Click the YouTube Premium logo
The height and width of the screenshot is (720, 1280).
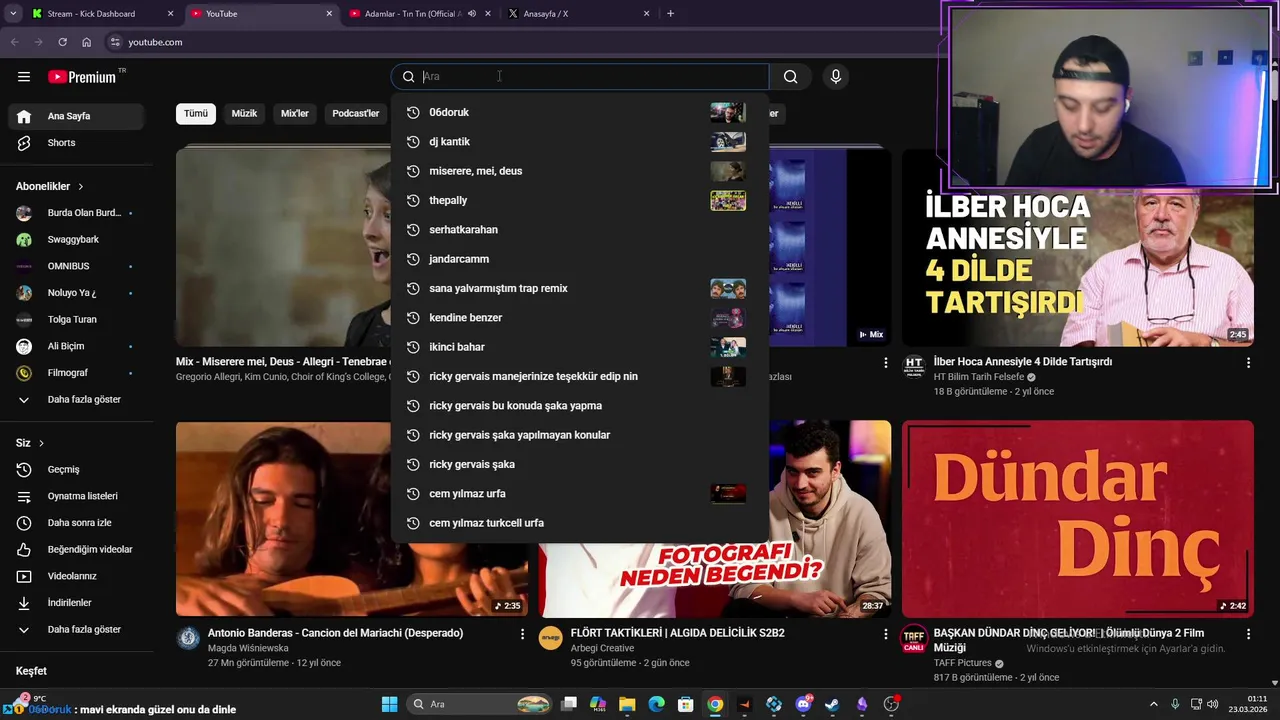(82, 77)
